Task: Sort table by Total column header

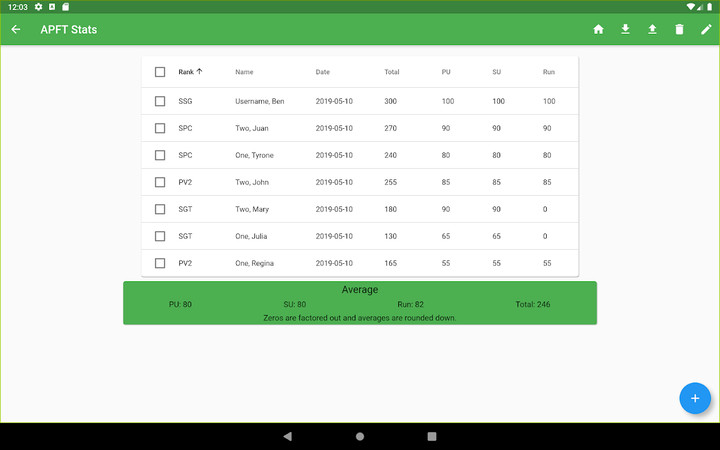Action: (392, 72)
